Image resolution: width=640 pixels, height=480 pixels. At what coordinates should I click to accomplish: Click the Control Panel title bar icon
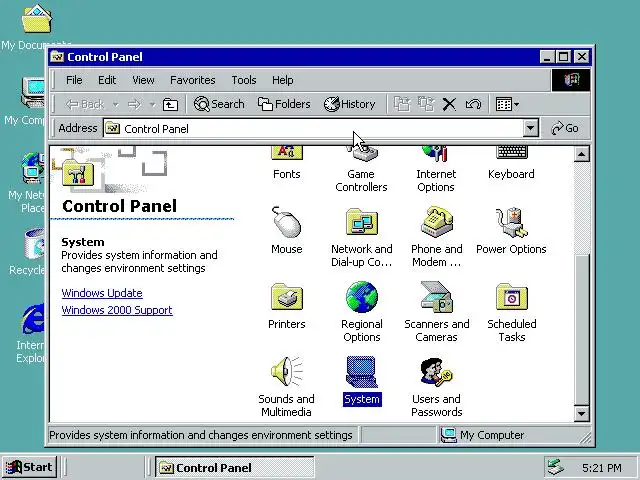57,57
